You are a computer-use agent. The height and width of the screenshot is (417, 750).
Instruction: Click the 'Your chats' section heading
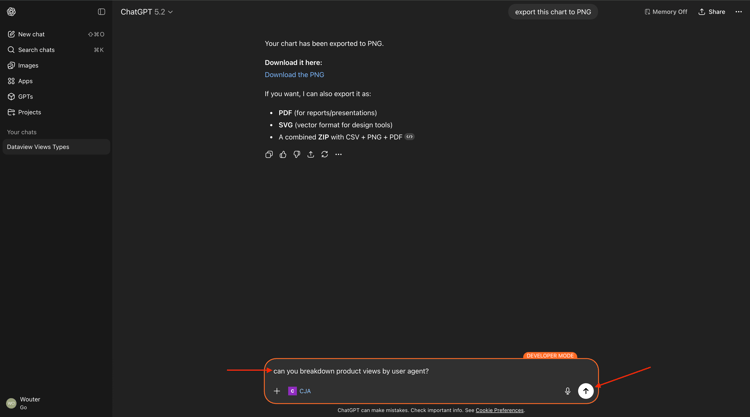click(22, 132)
